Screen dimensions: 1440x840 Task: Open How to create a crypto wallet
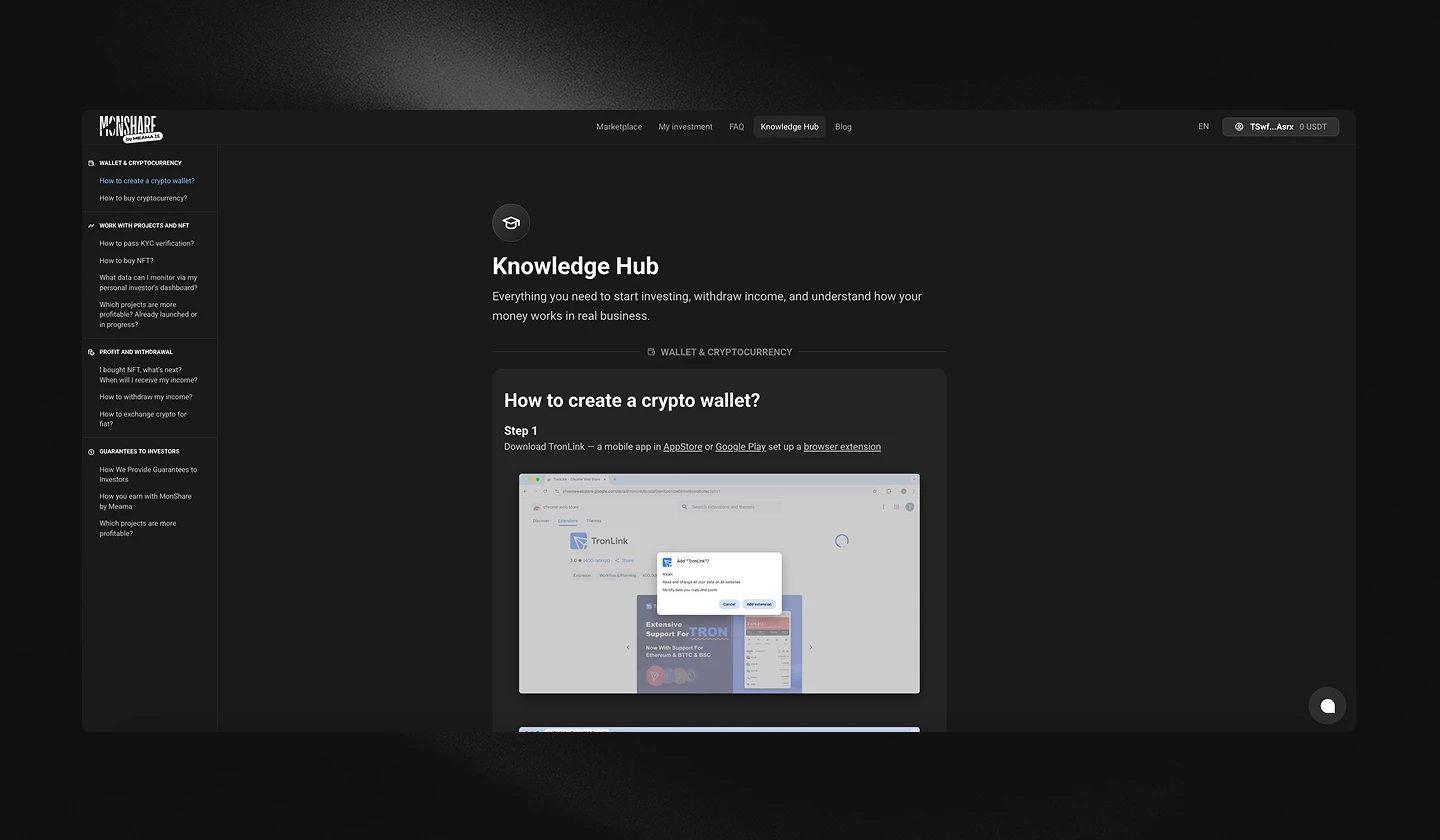(x=147, y=181)
